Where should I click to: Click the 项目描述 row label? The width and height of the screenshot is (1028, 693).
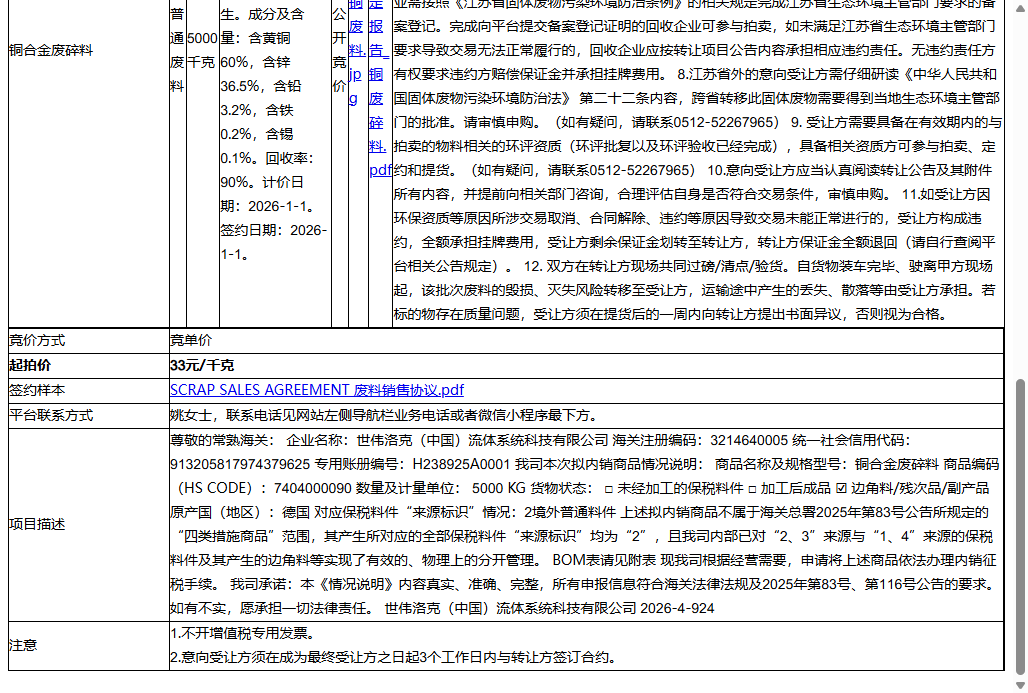click(37, 524)
